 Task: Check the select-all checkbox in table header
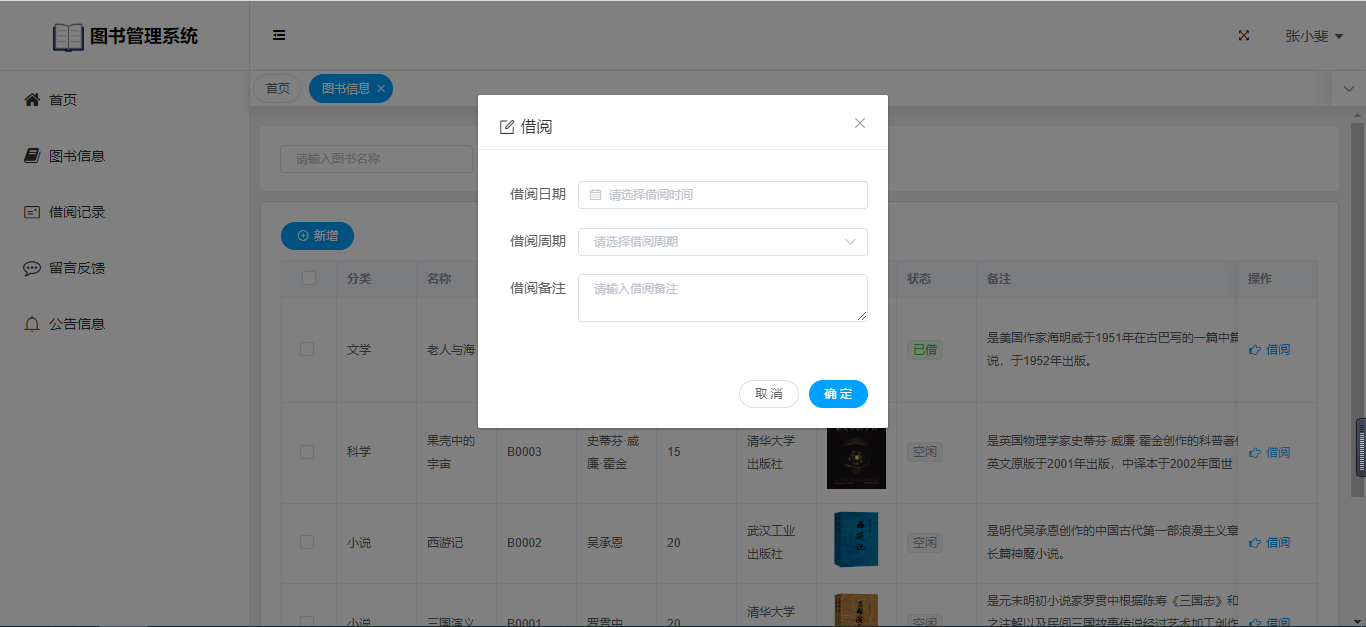(x=309, y=278)
